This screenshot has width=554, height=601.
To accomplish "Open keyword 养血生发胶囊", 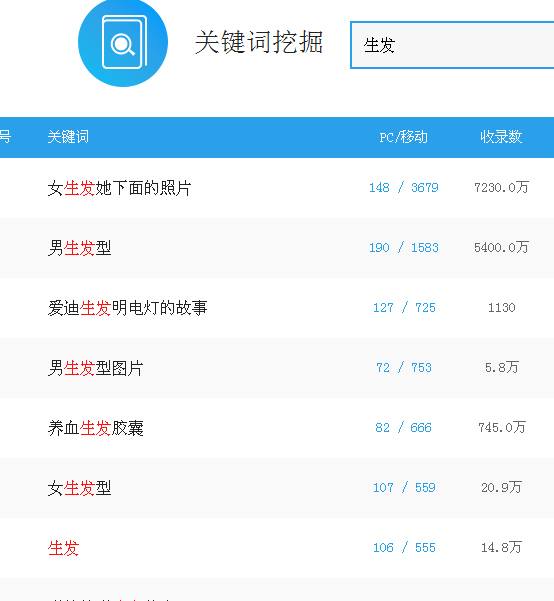I will [95, 428].
